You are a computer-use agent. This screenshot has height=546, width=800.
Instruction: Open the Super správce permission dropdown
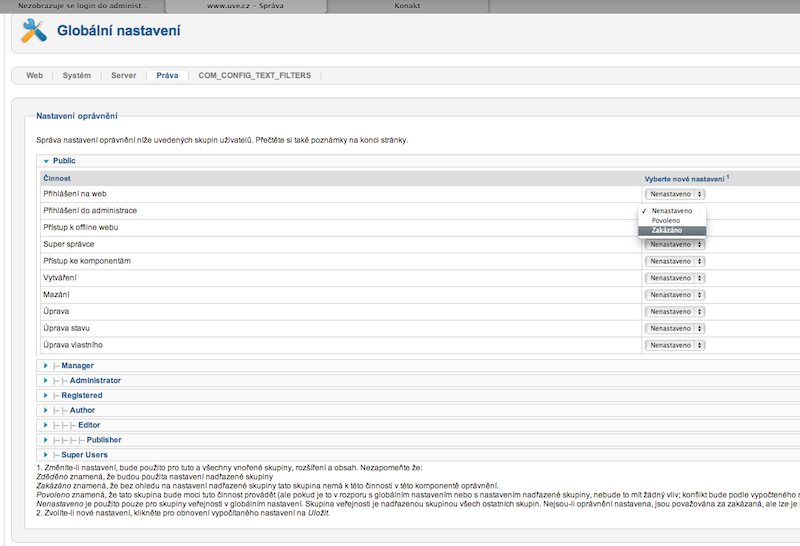pyautogui.click(x=675, y=244)
